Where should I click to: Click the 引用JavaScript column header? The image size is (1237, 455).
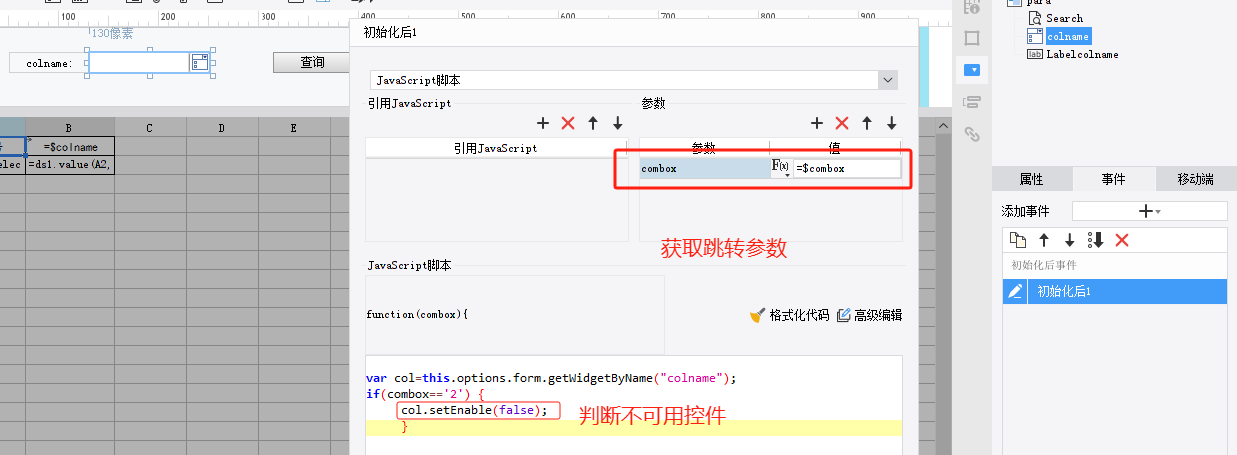click(x=496, y=148)
